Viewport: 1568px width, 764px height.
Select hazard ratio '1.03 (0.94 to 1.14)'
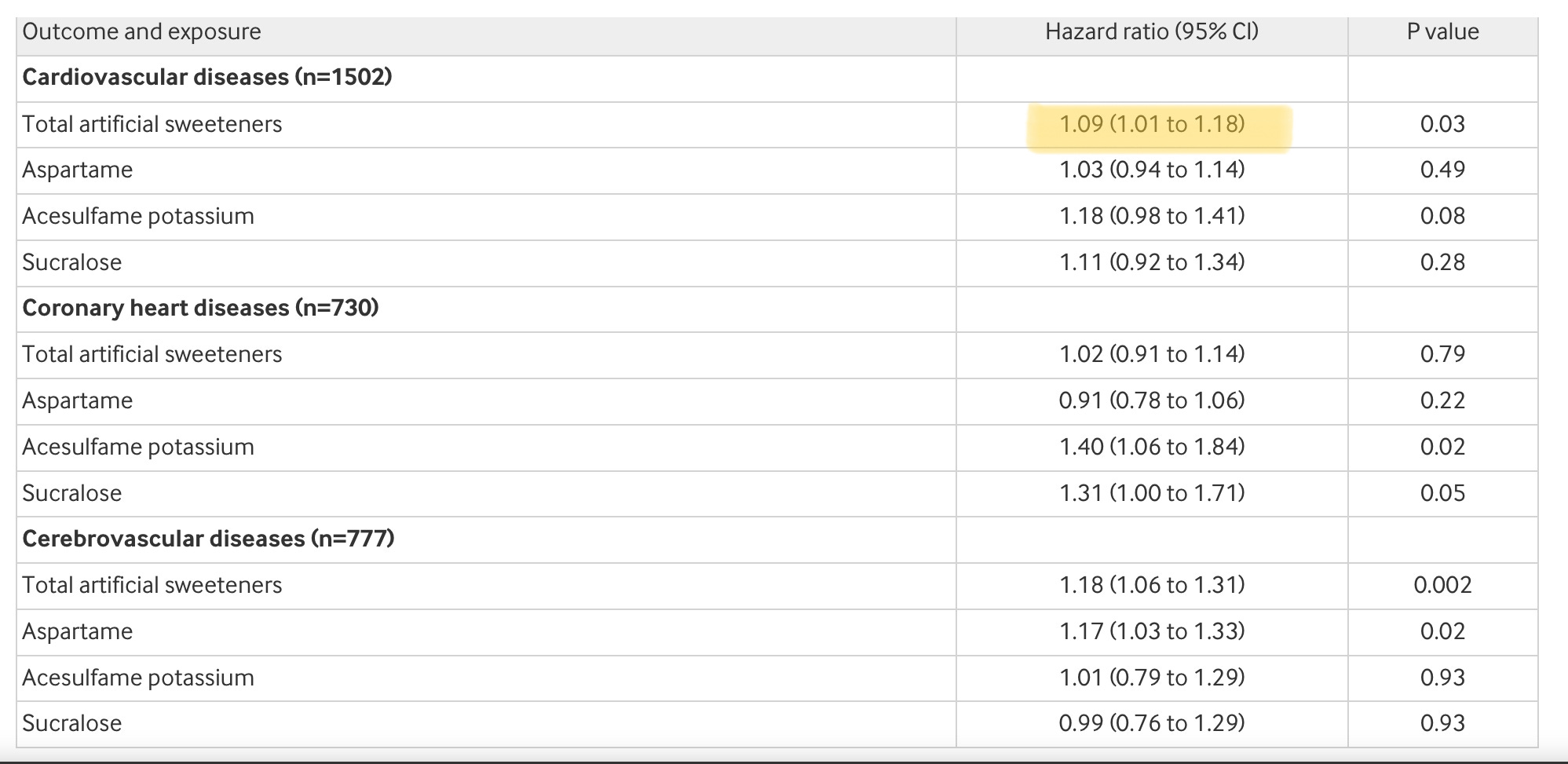tap(1152, 170)
